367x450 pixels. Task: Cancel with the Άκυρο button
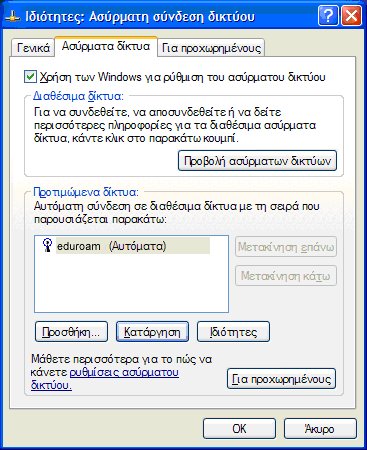click(320, 428)
